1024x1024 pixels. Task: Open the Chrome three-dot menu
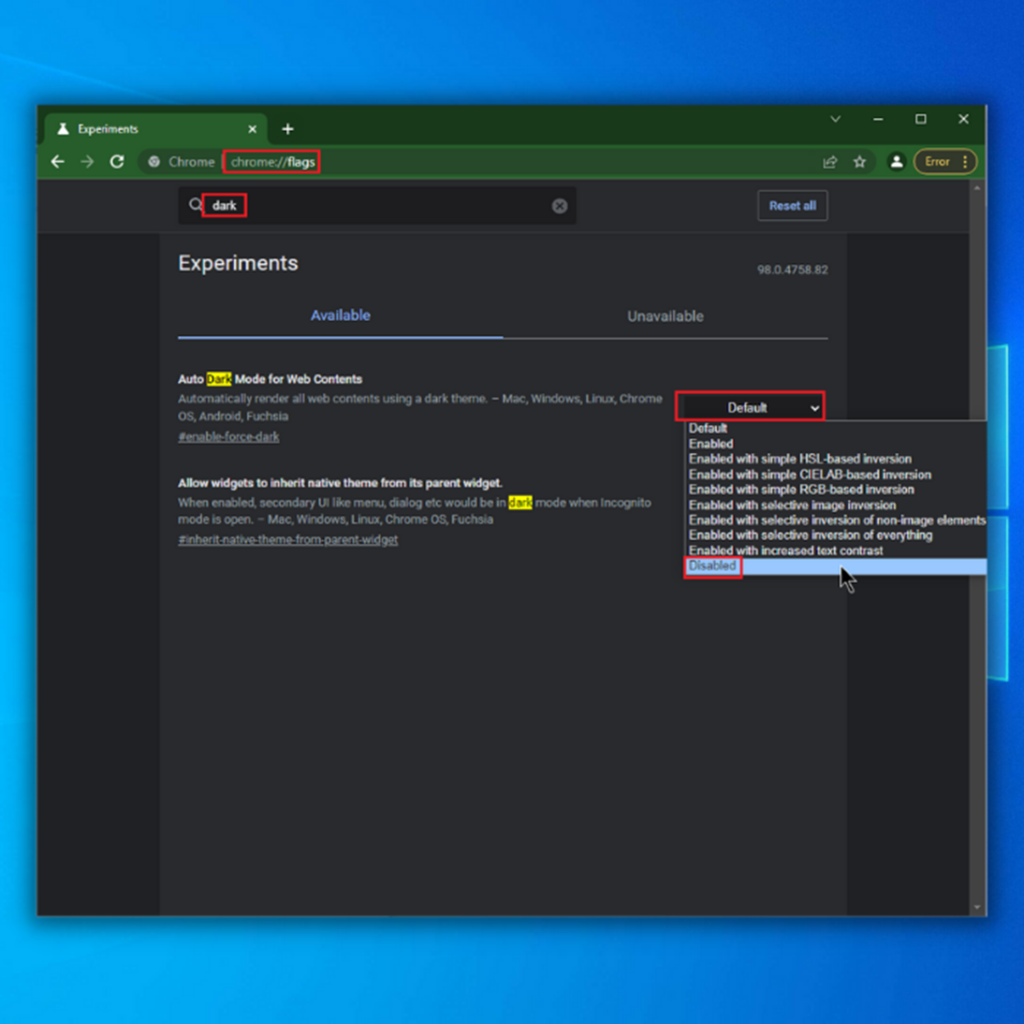tap(965, 161)
